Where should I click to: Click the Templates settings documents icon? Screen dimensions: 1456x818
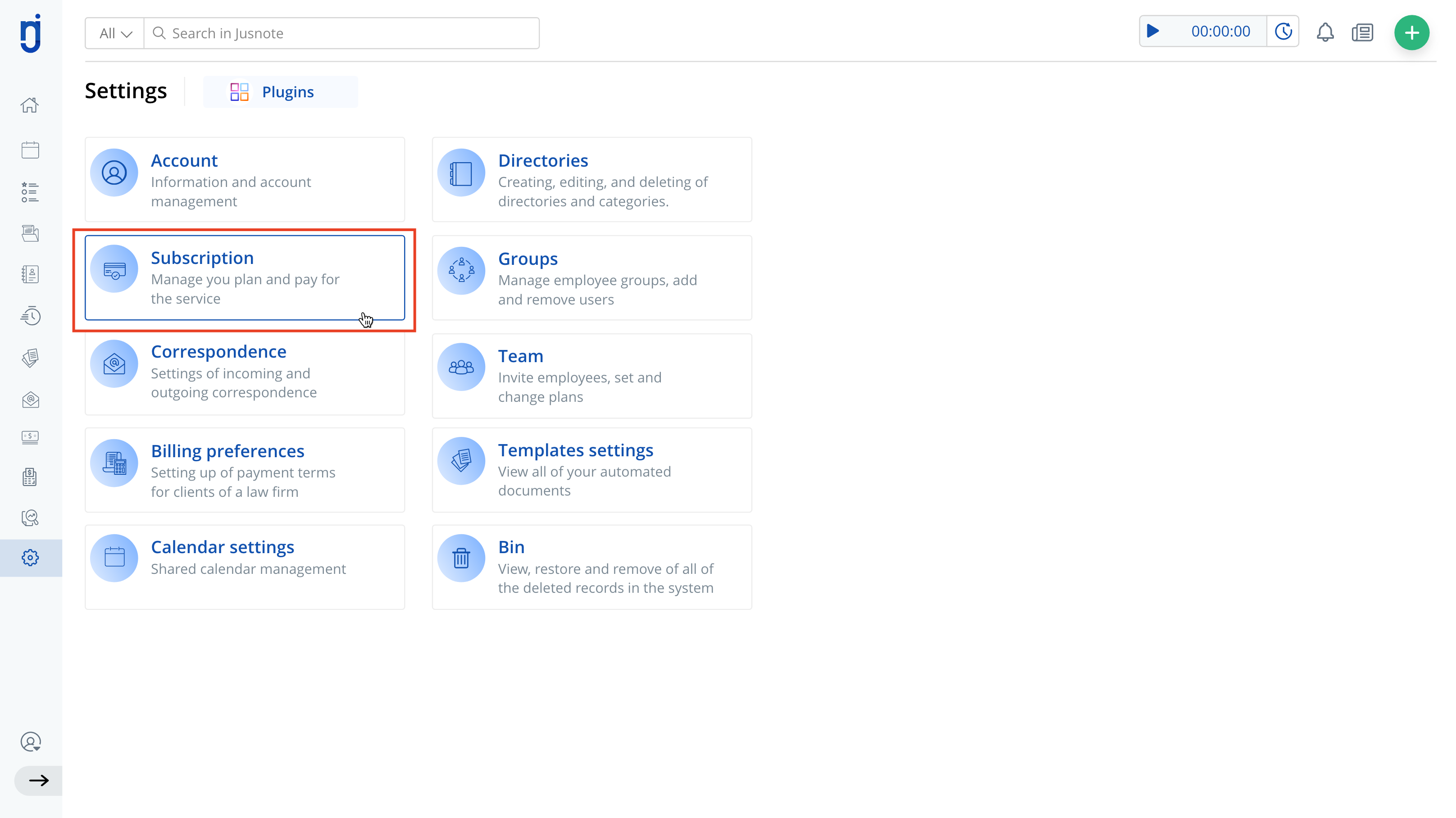click(x=461, y=461)
